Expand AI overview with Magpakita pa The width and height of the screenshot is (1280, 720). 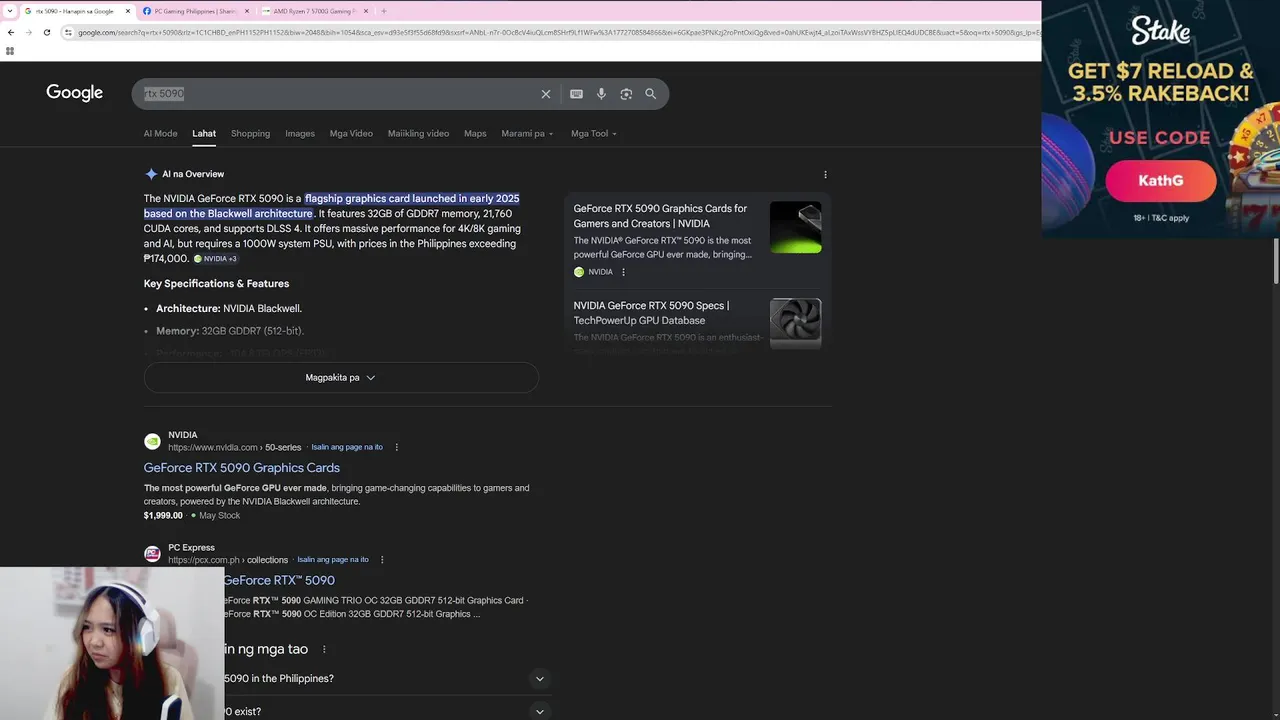coord(341,377)
